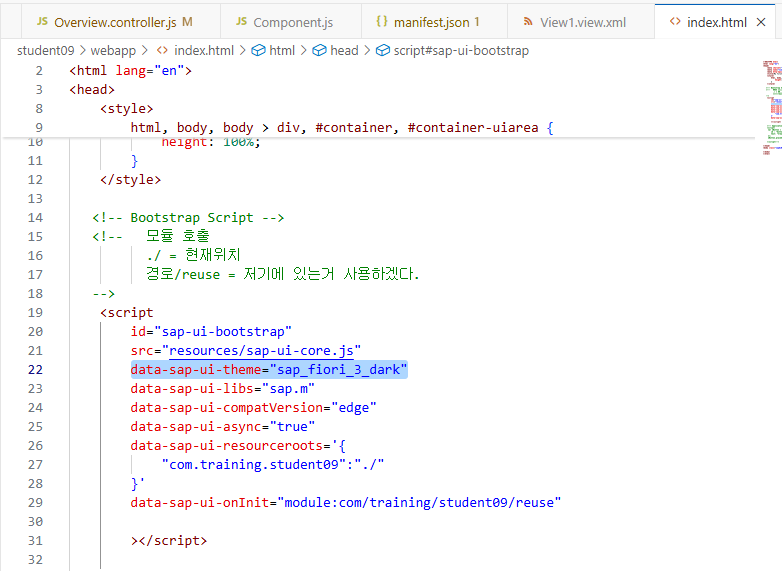Click the opening <script tag text
Image resolution: width=782 pixels, height=571 pixels.
[127, 313]
